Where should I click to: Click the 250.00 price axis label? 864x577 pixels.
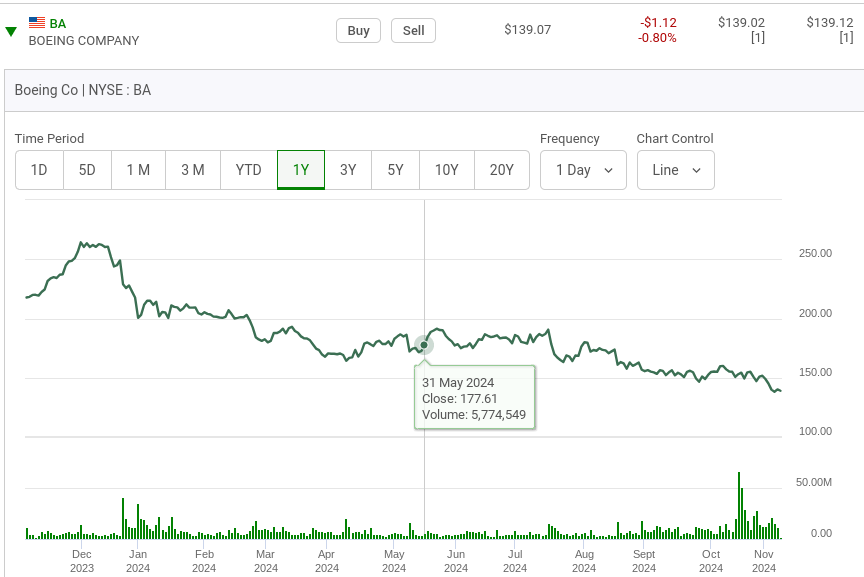(816, 254)
